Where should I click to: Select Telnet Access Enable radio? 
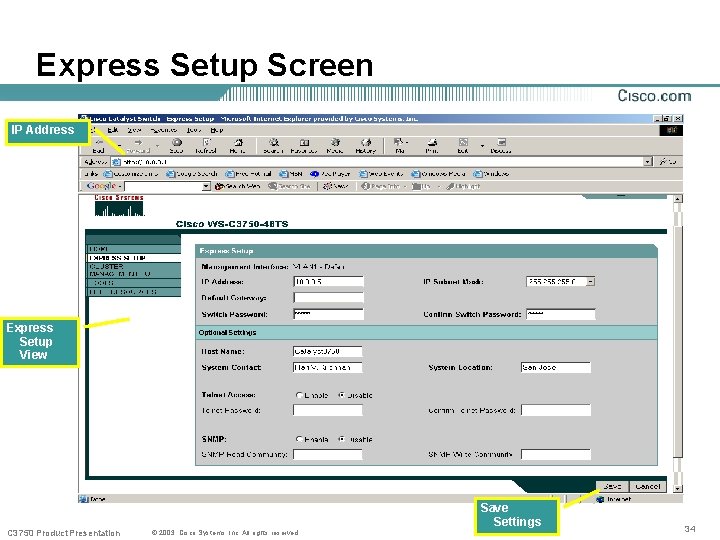(x=299, y=395)
